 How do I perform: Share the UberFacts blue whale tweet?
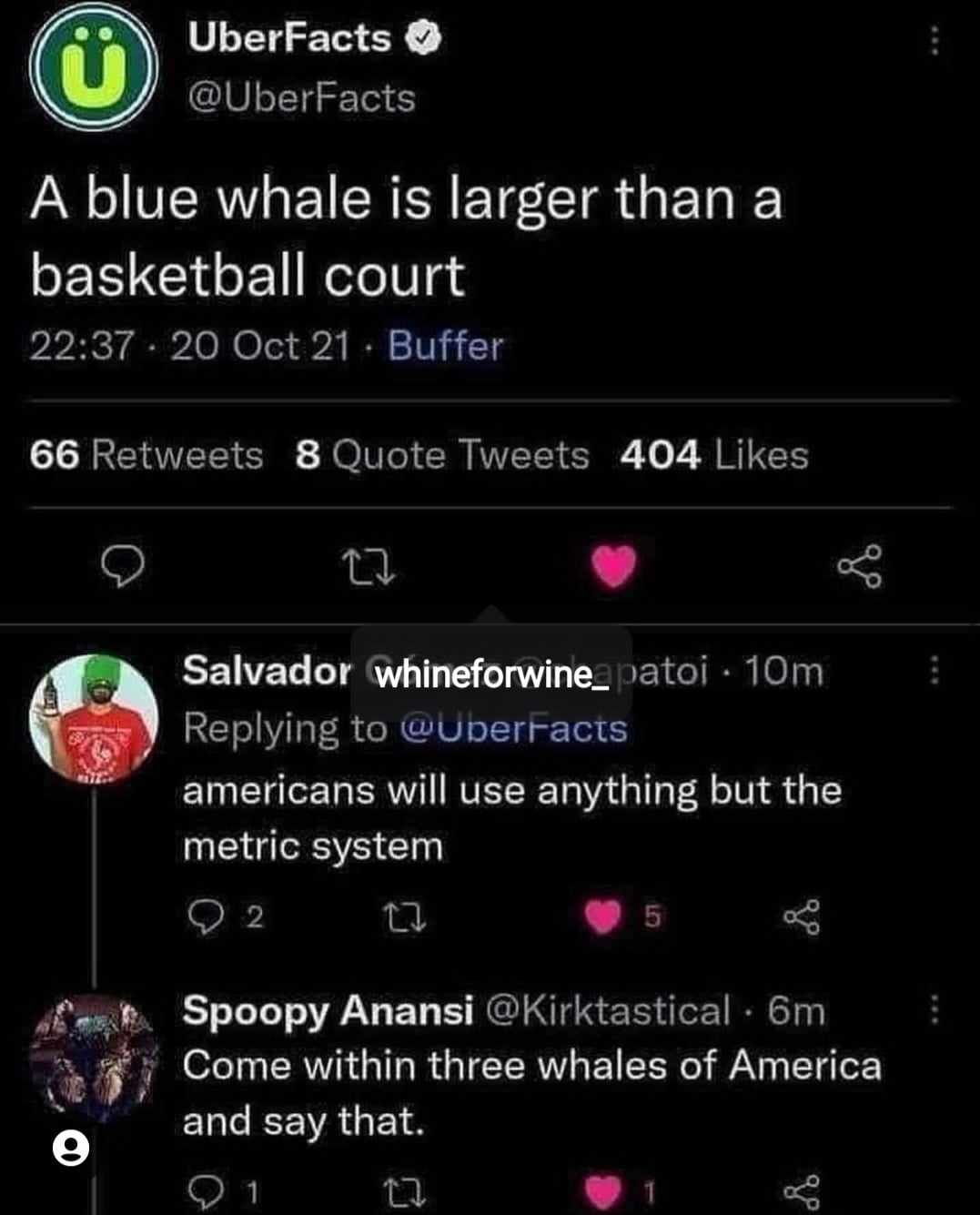pyautogui.click(x=860, y=566)
